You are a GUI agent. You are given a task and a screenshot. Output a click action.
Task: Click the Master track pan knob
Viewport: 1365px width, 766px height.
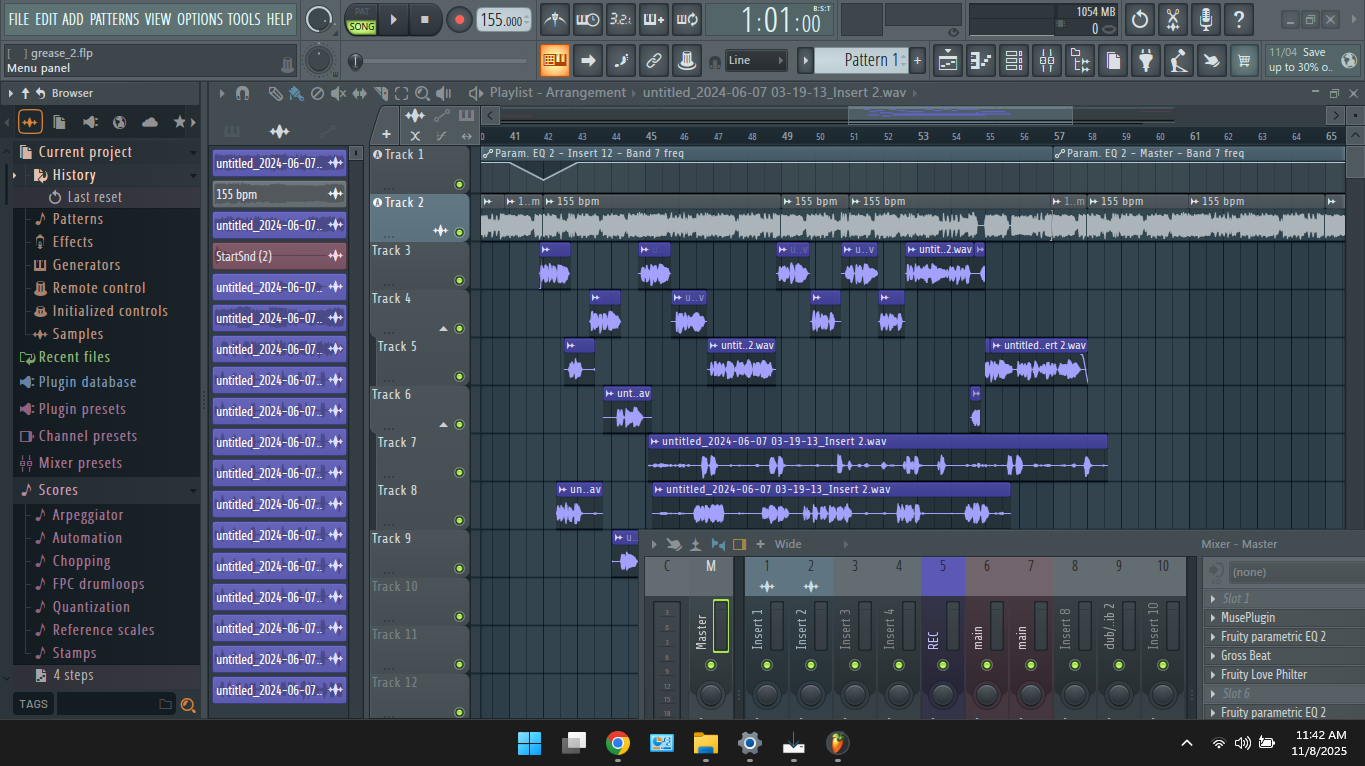pyautogui.click(x=711, y=695)
